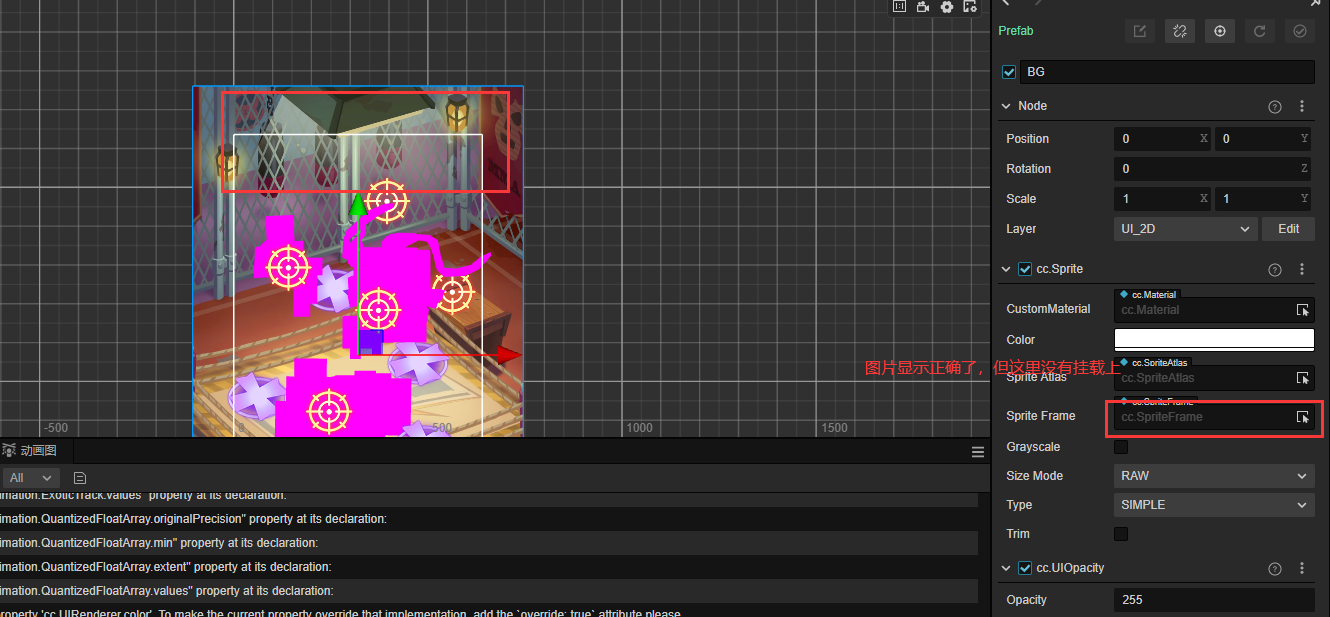
Task: Enable the Trim checkbox
Action: (1121, 534)
